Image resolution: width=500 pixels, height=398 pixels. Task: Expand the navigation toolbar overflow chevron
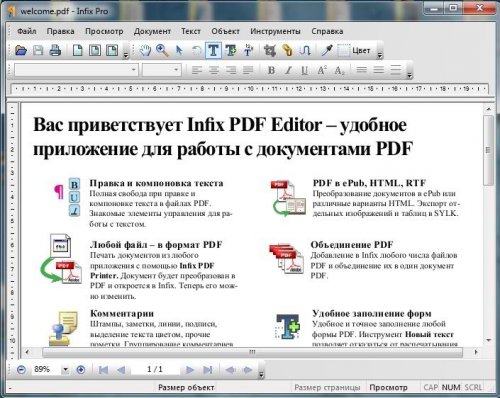pos(261,375)
